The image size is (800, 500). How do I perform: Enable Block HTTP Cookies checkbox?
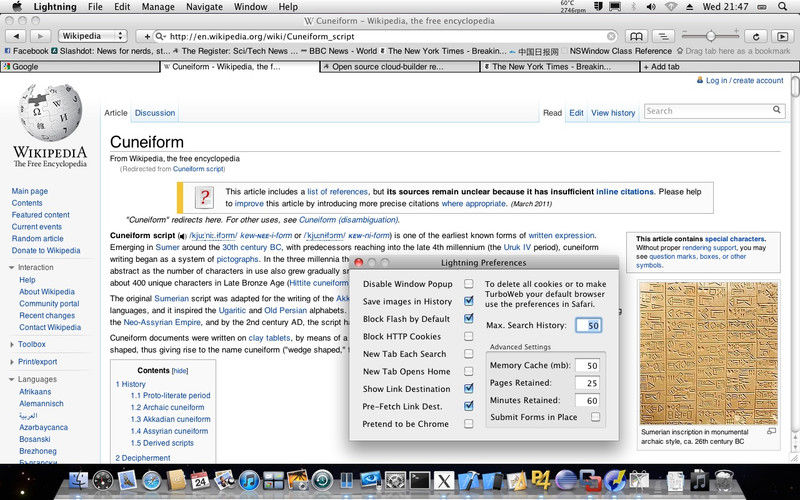point(468,336)
